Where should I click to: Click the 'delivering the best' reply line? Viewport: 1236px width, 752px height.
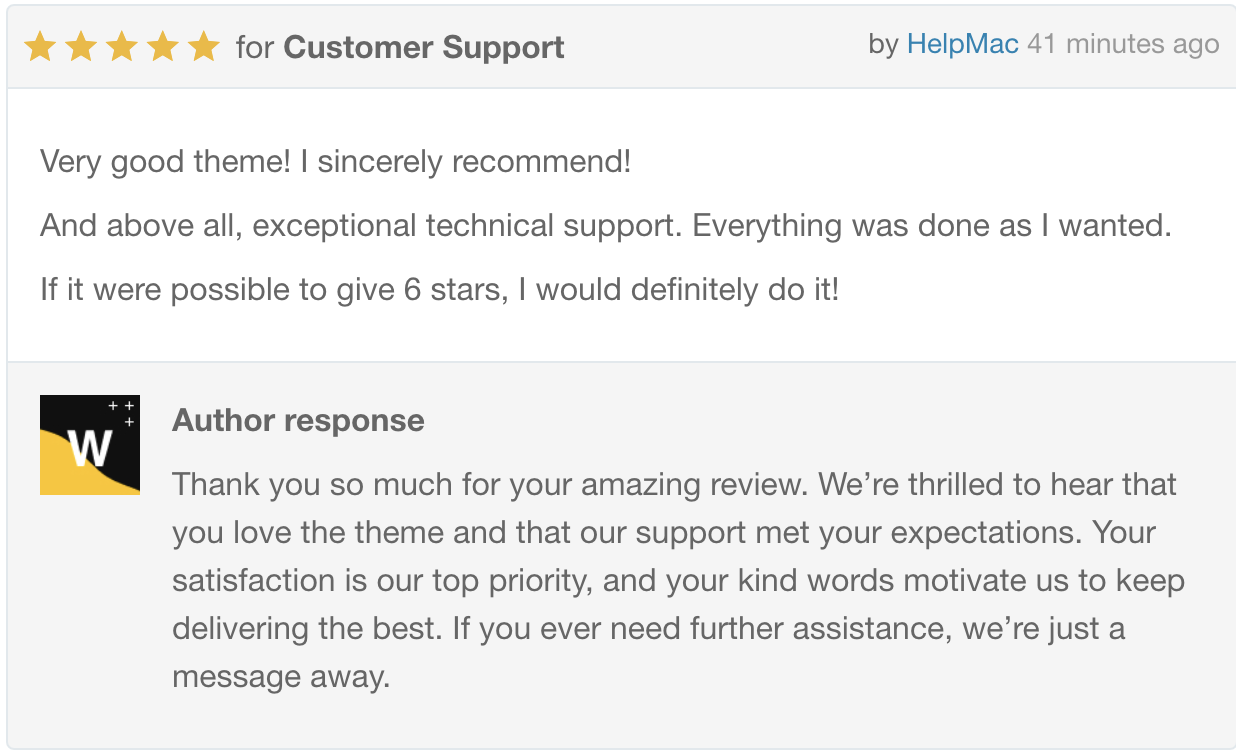[648, 629]
